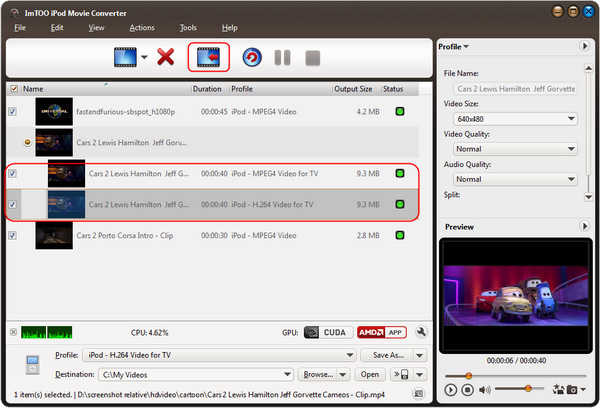The image size is (600, 408).
Task: Sort list by Name column header
Action: pyautogui.click(x=106, y=89)
